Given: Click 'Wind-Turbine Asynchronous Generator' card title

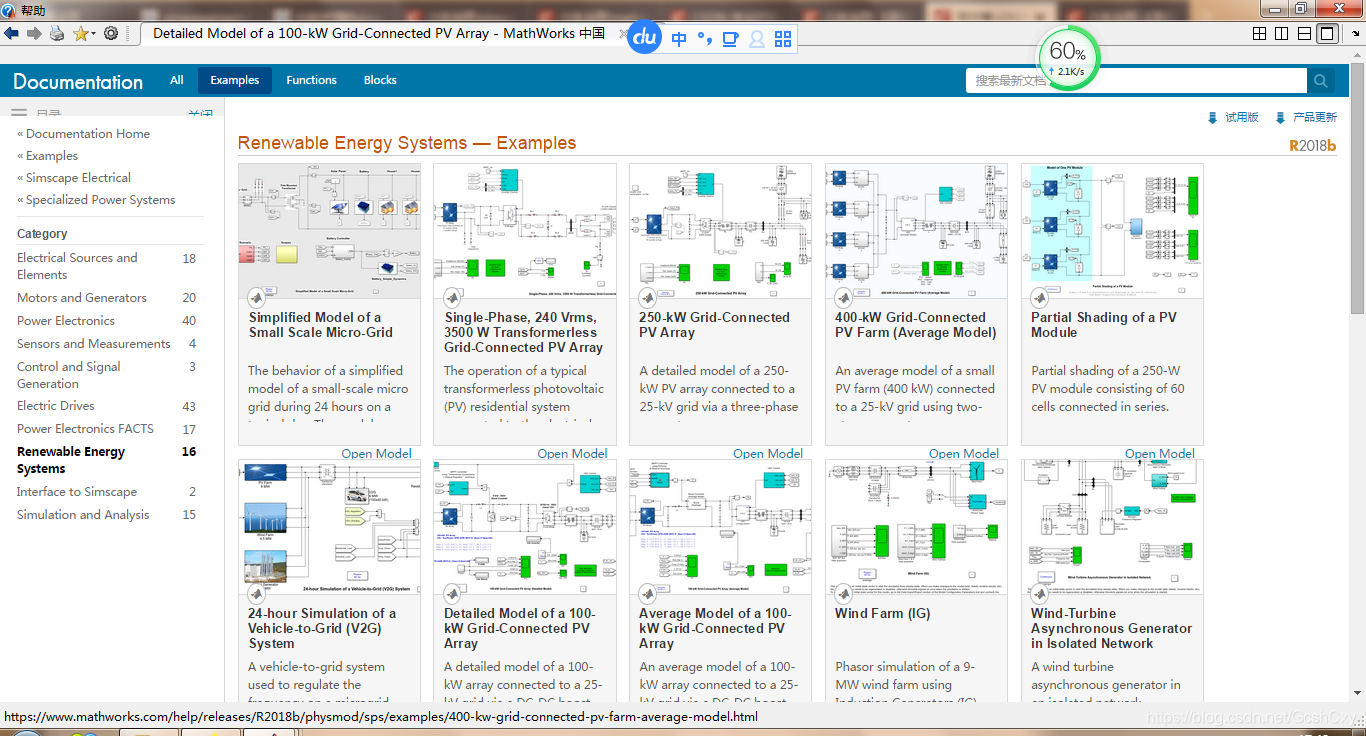Looking at the screenshot, I should [x=1111, y=629].
